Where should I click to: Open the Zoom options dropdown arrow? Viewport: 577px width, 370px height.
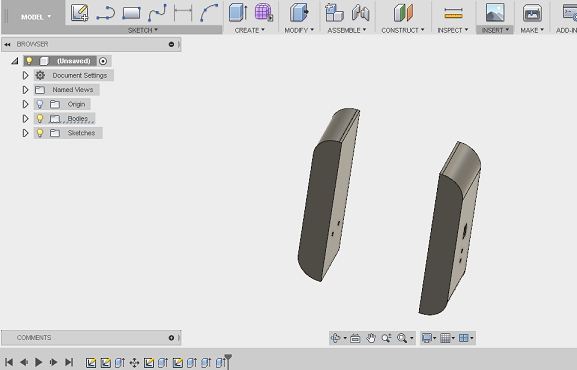tap(411, 338)
